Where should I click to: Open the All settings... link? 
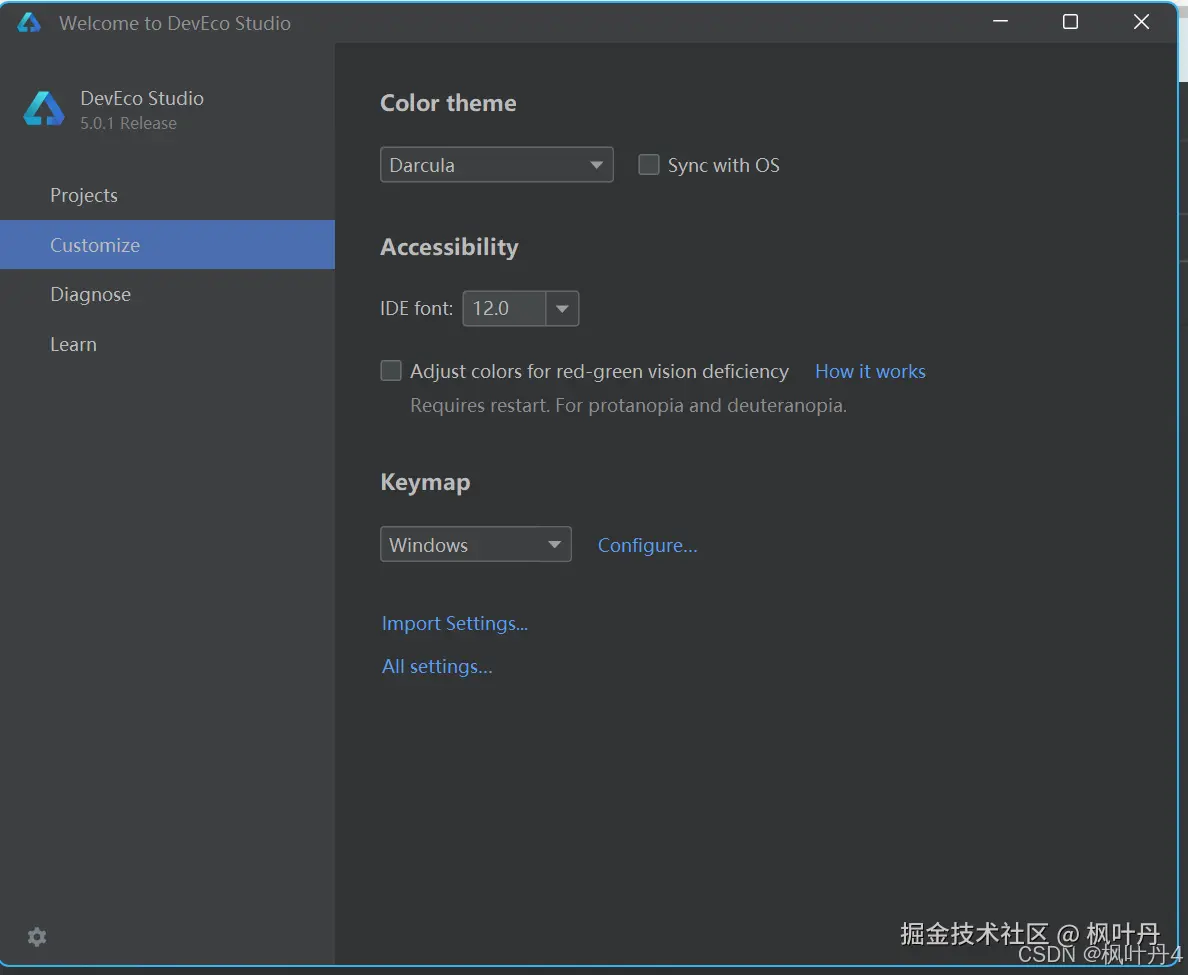437,667
